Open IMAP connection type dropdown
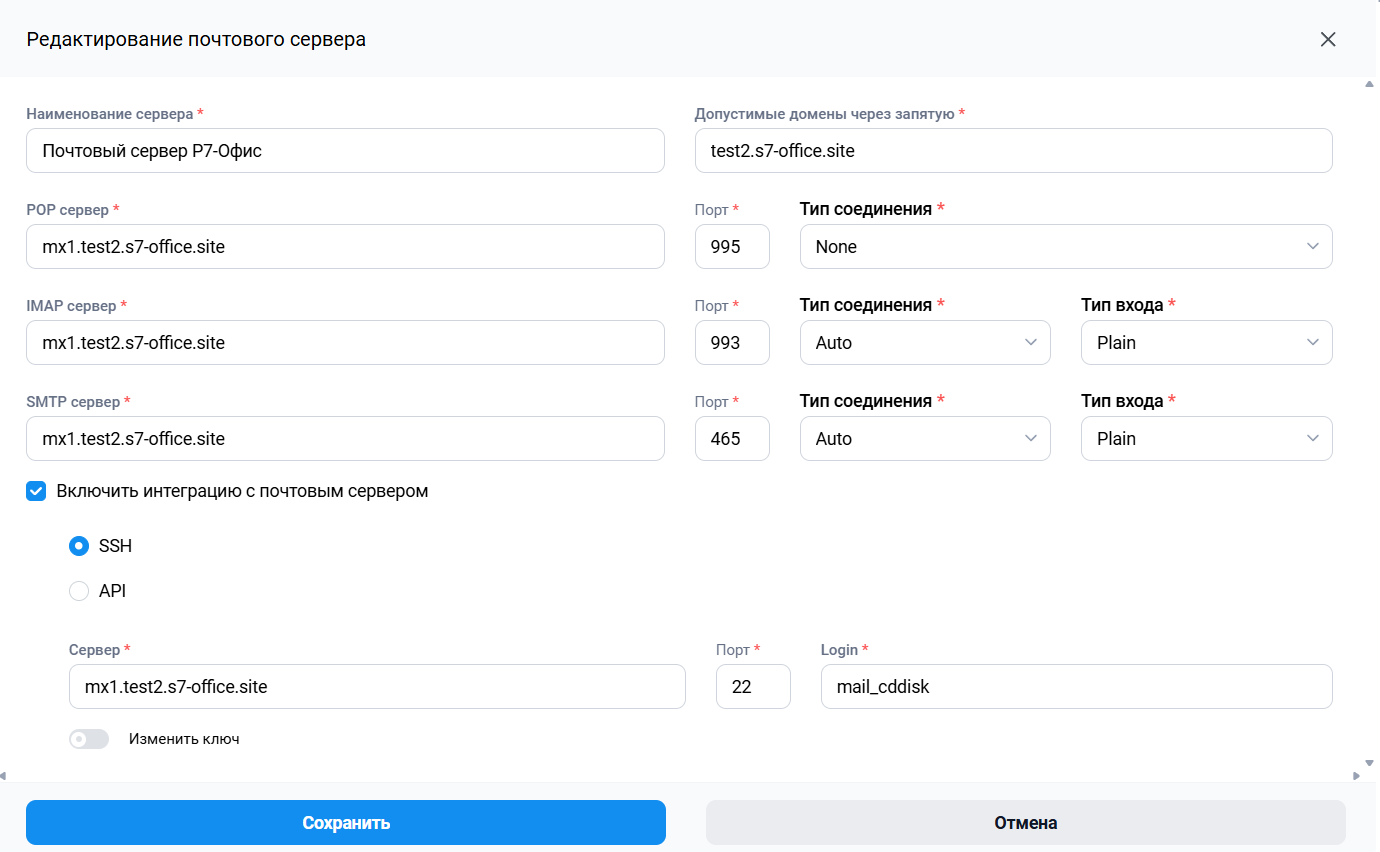This screenshot has width=1380, height=852. click(925, 343)
